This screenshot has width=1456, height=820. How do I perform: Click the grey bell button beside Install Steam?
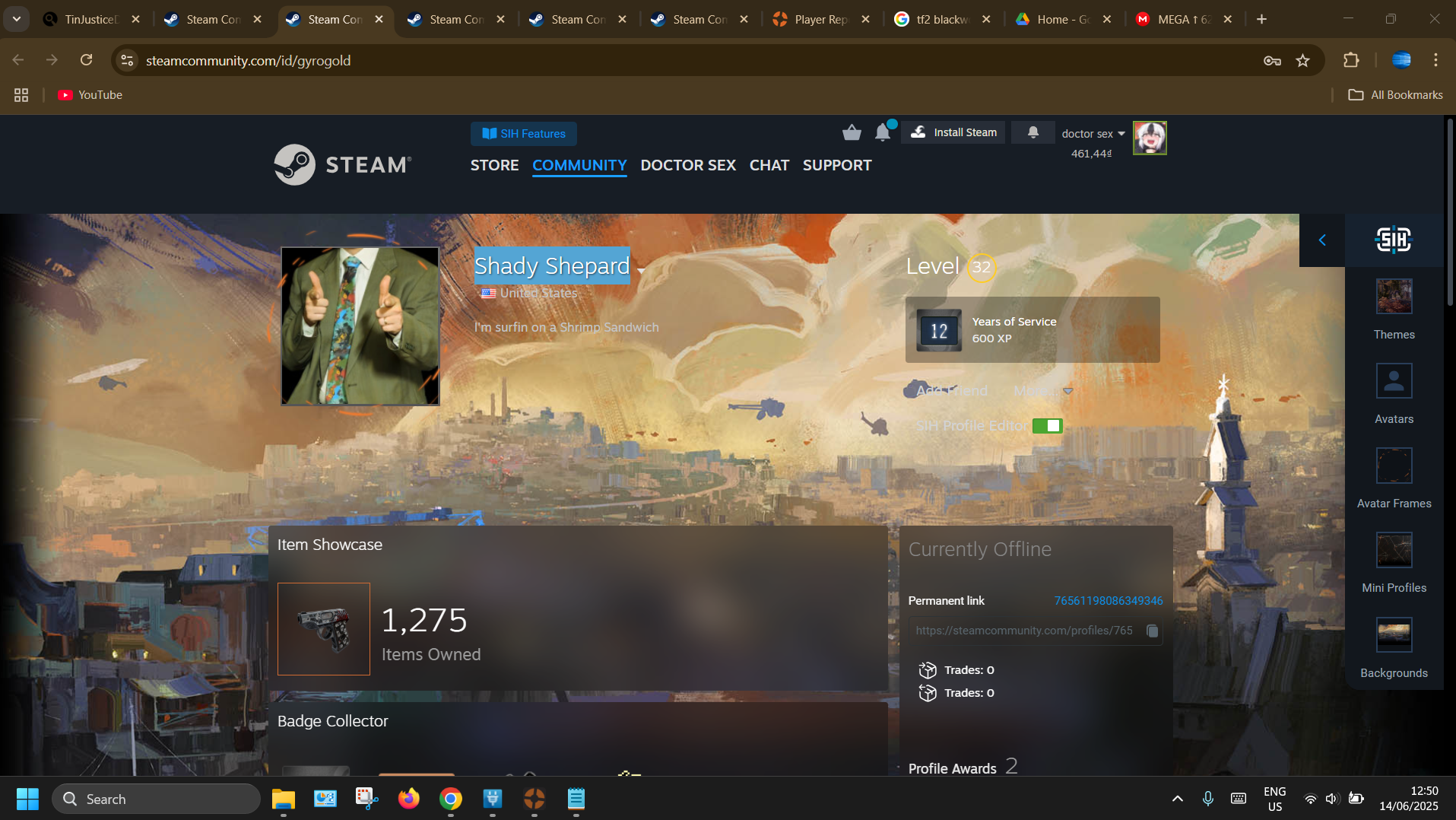click(x=1033, y=132)
